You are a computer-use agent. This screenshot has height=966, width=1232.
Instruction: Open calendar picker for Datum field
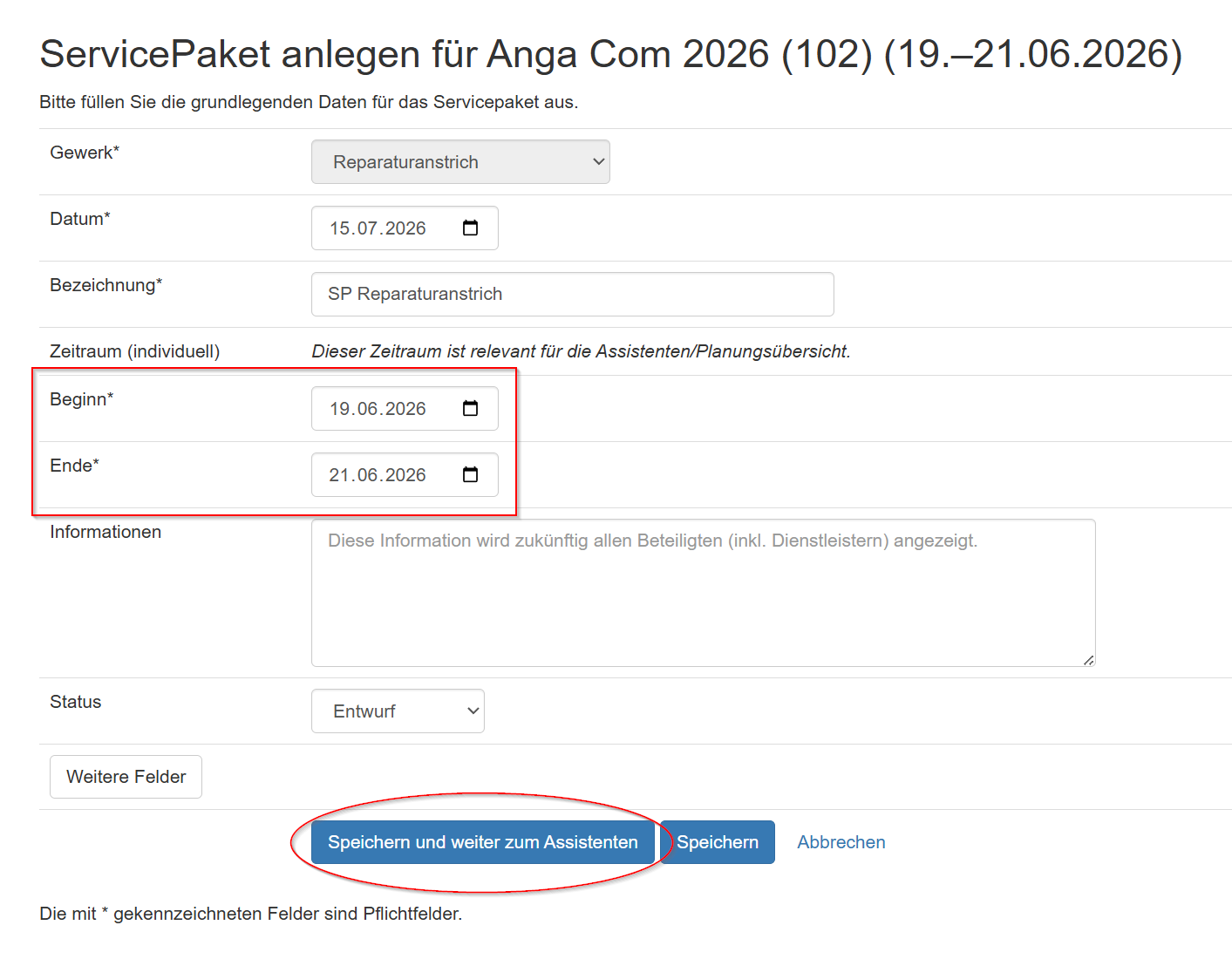470,228
